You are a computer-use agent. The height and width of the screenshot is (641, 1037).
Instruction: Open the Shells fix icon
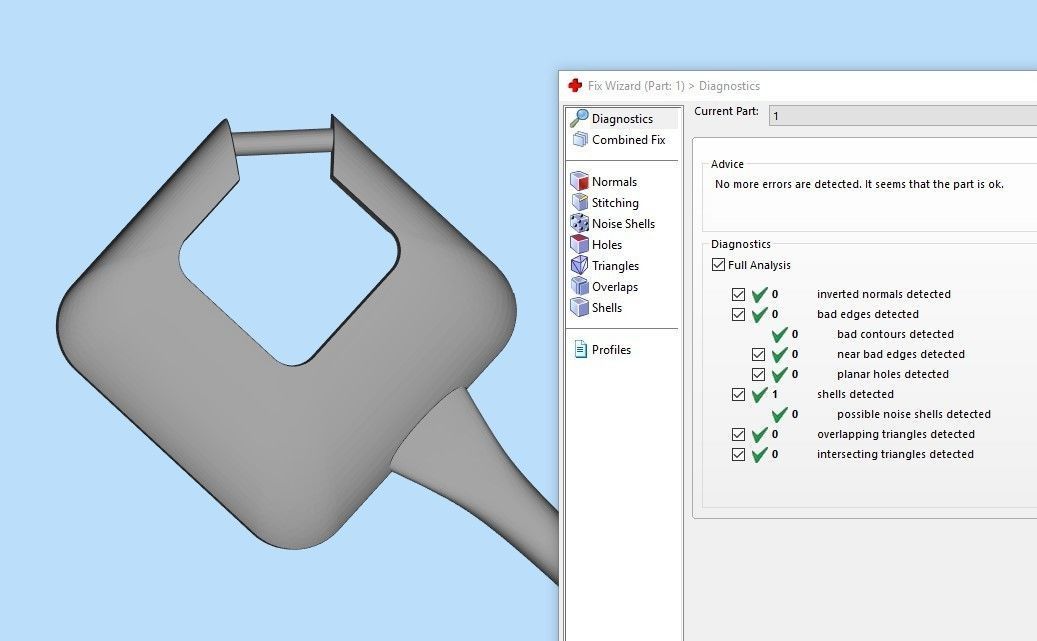pos(579,308)
